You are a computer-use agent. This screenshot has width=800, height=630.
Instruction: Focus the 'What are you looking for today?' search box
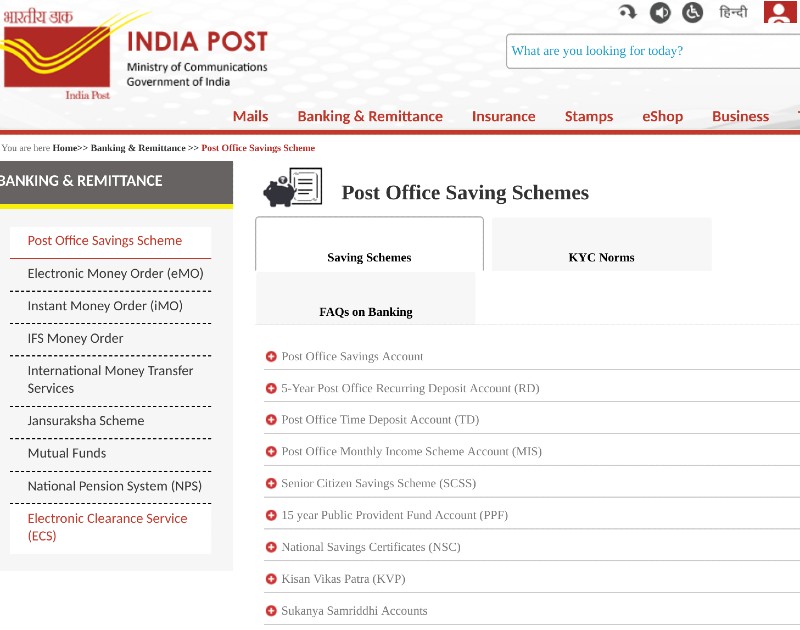pyautogui.click(x=653, y=51)
